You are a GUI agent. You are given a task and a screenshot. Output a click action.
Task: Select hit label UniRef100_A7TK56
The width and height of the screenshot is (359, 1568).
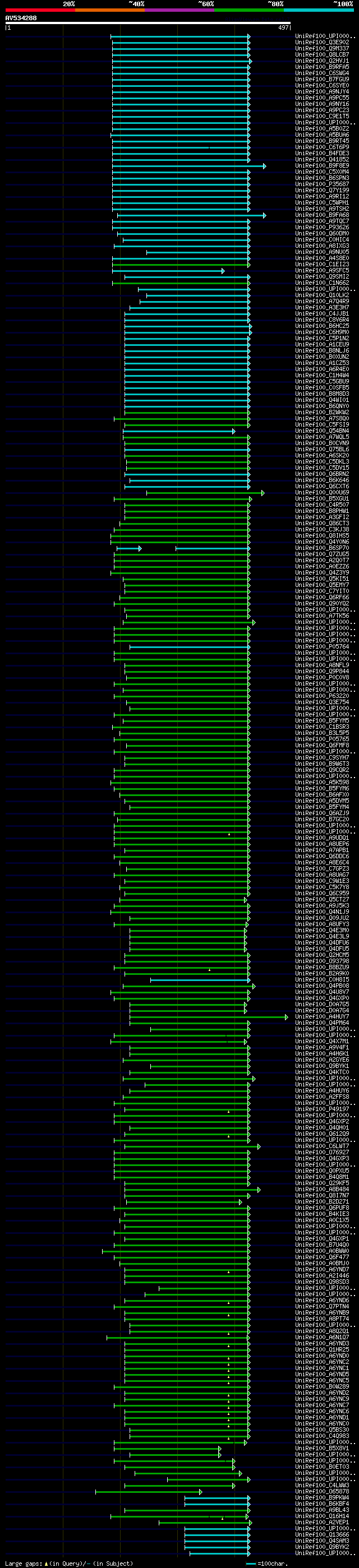click(x=323, y=616)
